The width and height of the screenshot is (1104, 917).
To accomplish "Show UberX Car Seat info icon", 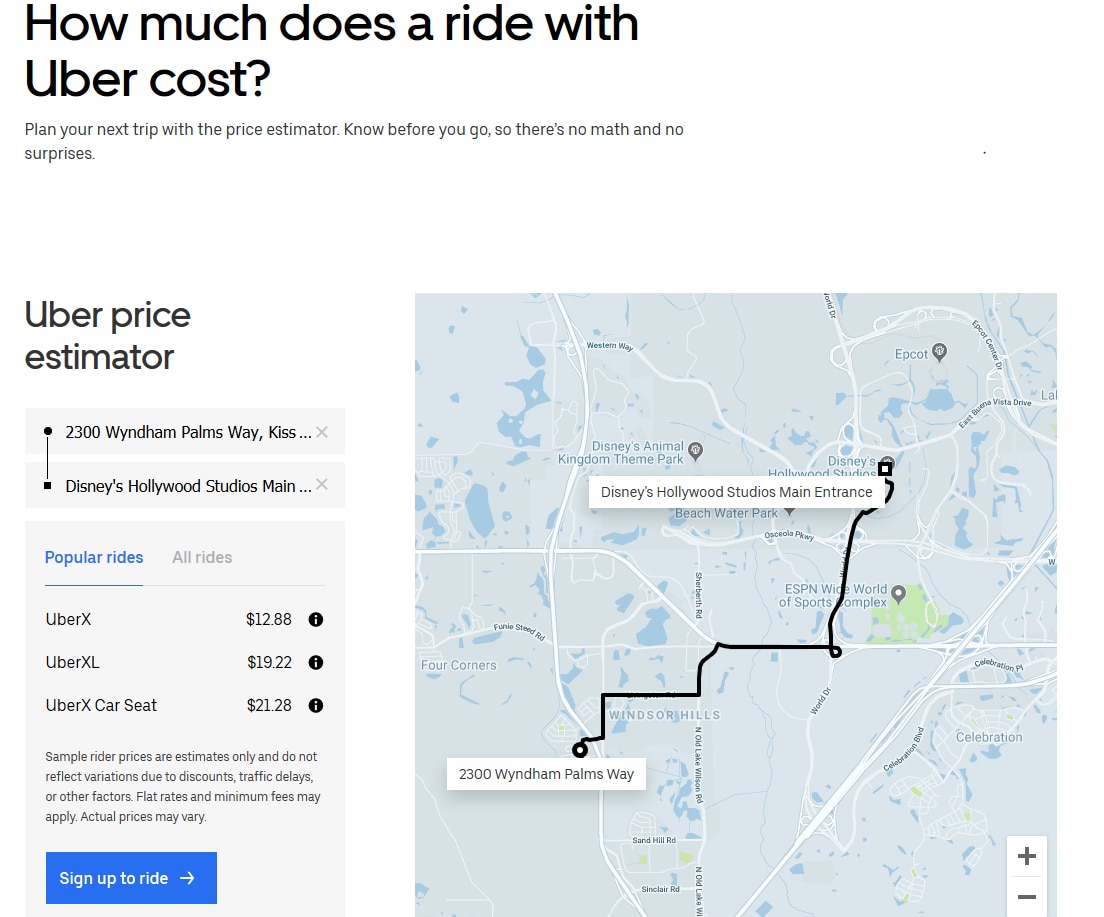I will tap(315, 705).
